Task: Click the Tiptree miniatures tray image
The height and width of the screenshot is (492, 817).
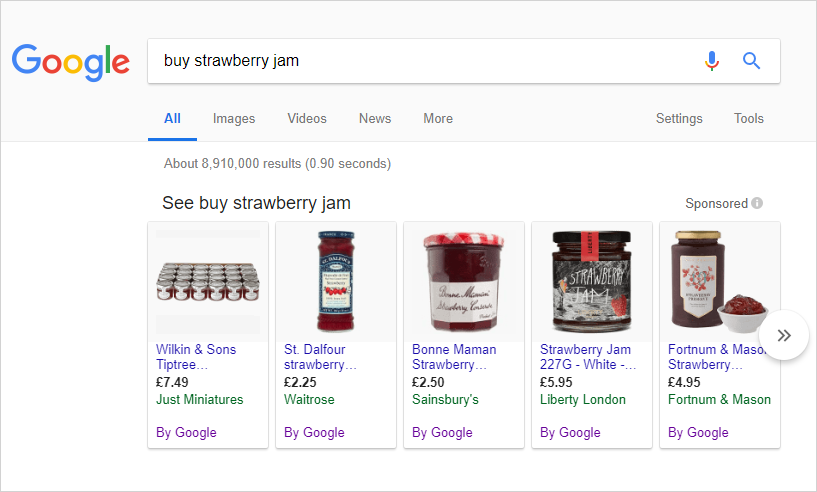Action: (208, 282)
